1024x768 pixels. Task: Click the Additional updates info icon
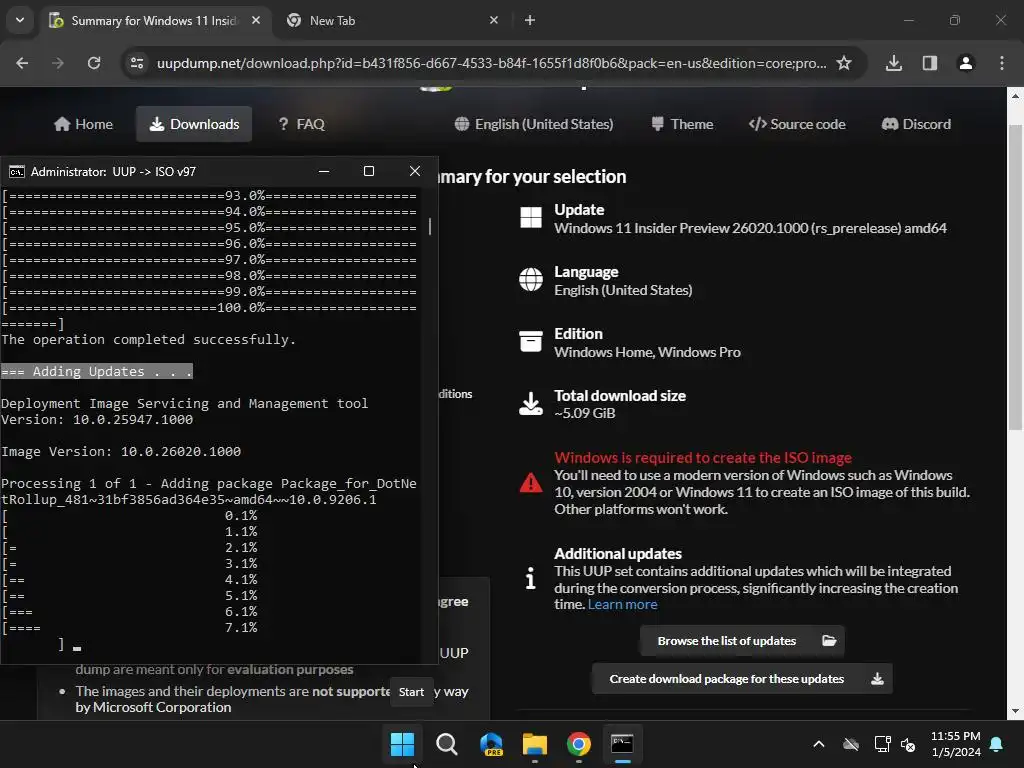click(x=530, y=578)
